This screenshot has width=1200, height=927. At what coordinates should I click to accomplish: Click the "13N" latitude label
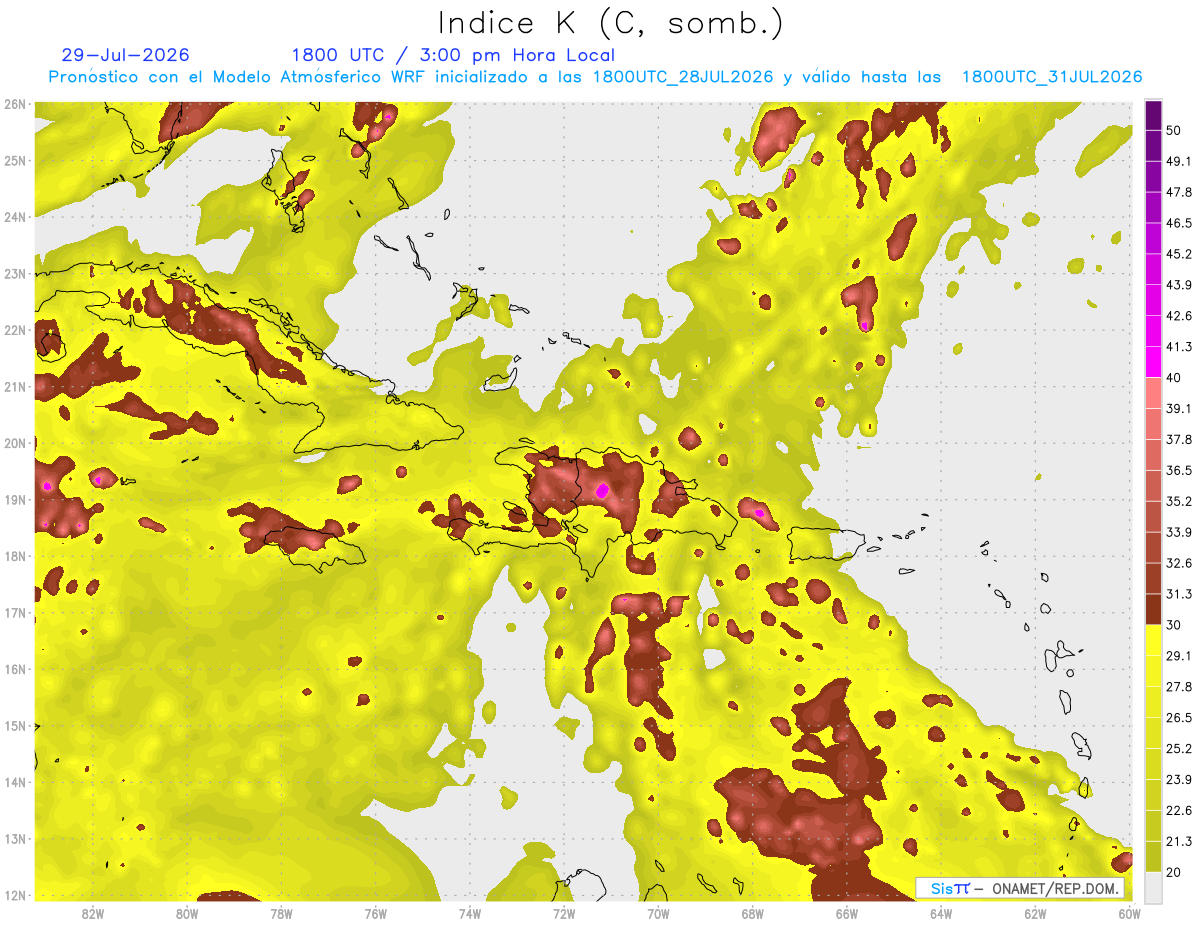tap(15, 839)
